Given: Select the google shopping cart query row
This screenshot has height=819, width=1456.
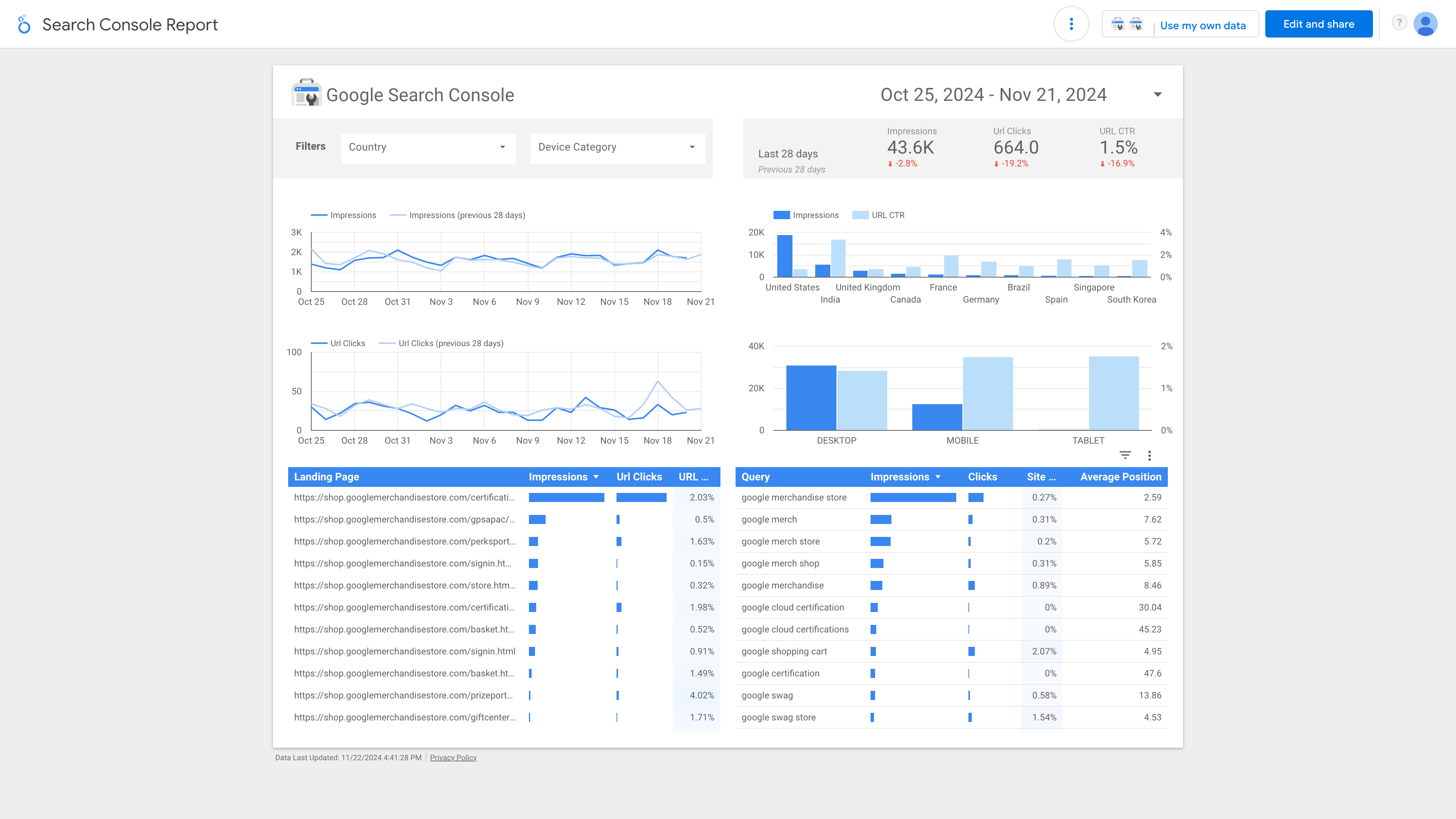Looking at the screenshot, I should tap(951, 652).
